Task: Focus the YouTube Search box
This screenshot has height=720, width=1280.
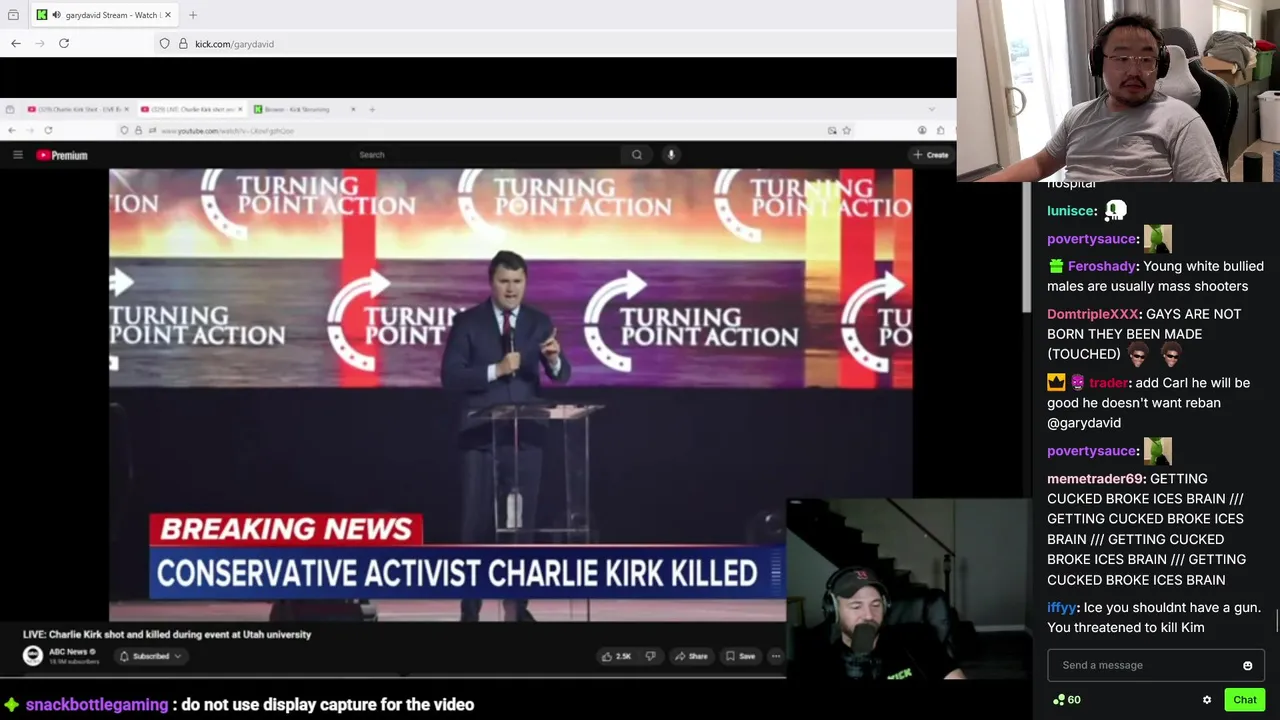Action: coord(485,155)
